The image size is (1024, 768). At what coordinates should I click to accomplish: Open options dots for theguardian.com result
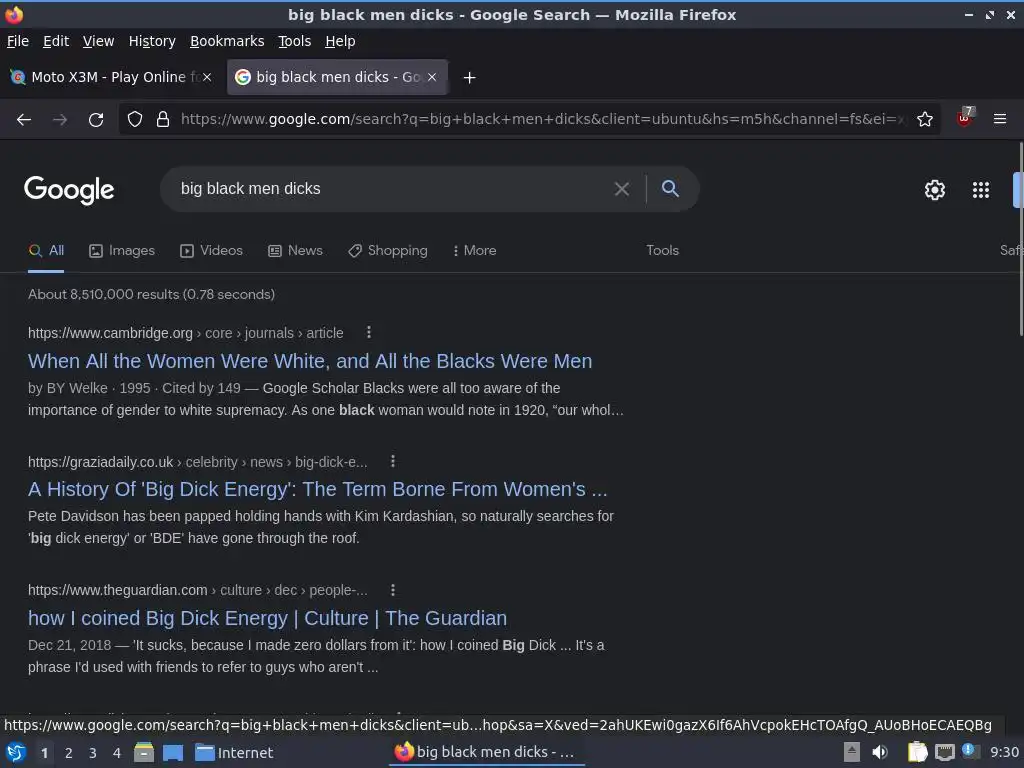pos(392,590)
